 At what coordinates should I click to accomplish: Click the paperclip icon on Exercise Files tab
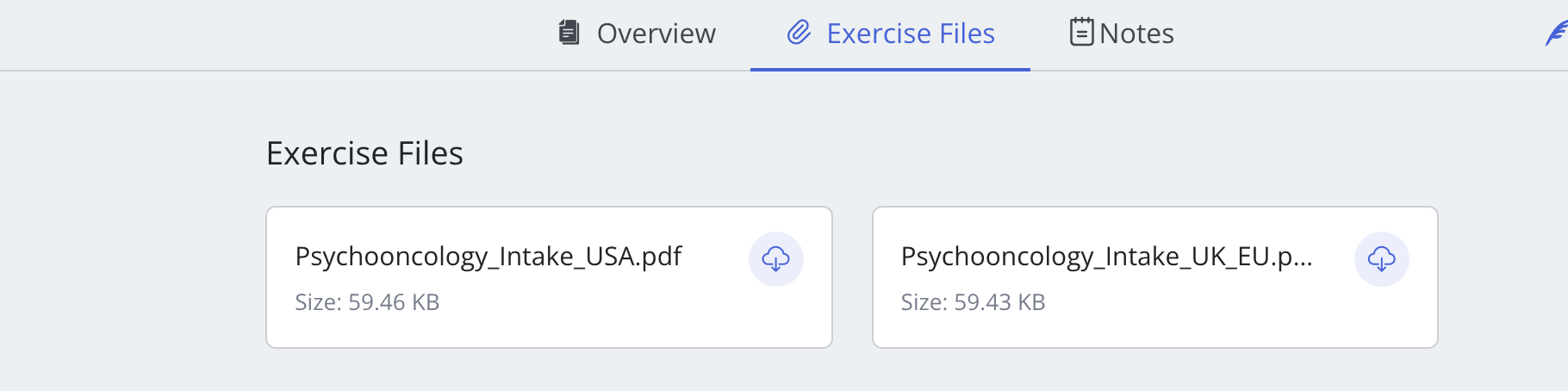click(800, 33)
